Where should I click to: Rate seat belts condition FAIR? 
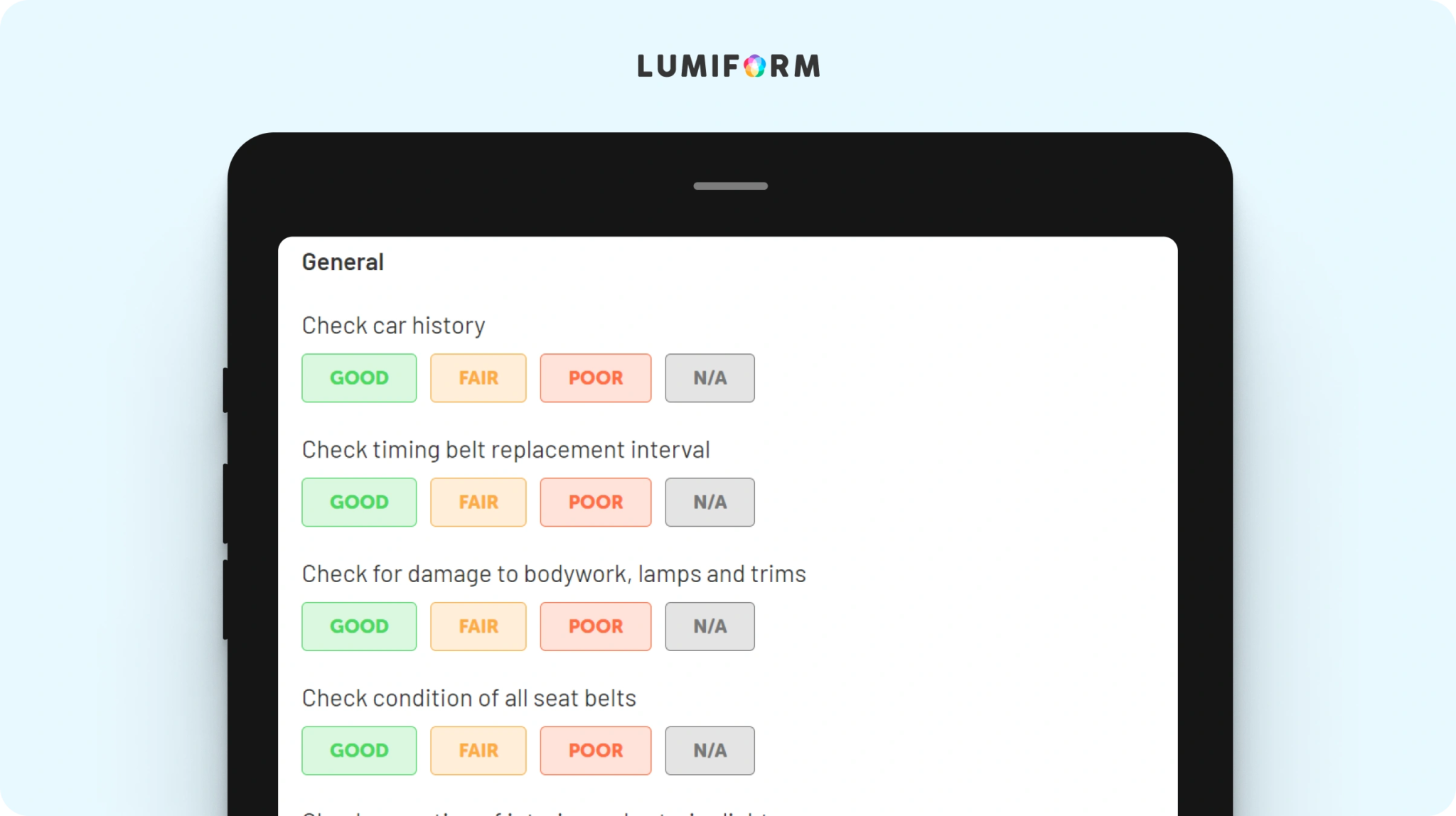(478, 751)
